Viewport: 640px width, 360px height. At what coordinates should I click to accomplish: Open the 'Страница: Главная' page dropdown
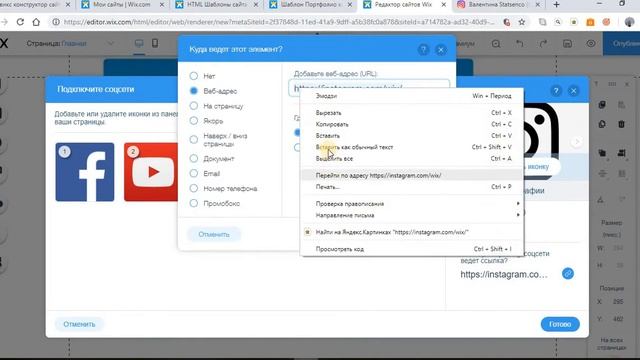pos(70,43)
